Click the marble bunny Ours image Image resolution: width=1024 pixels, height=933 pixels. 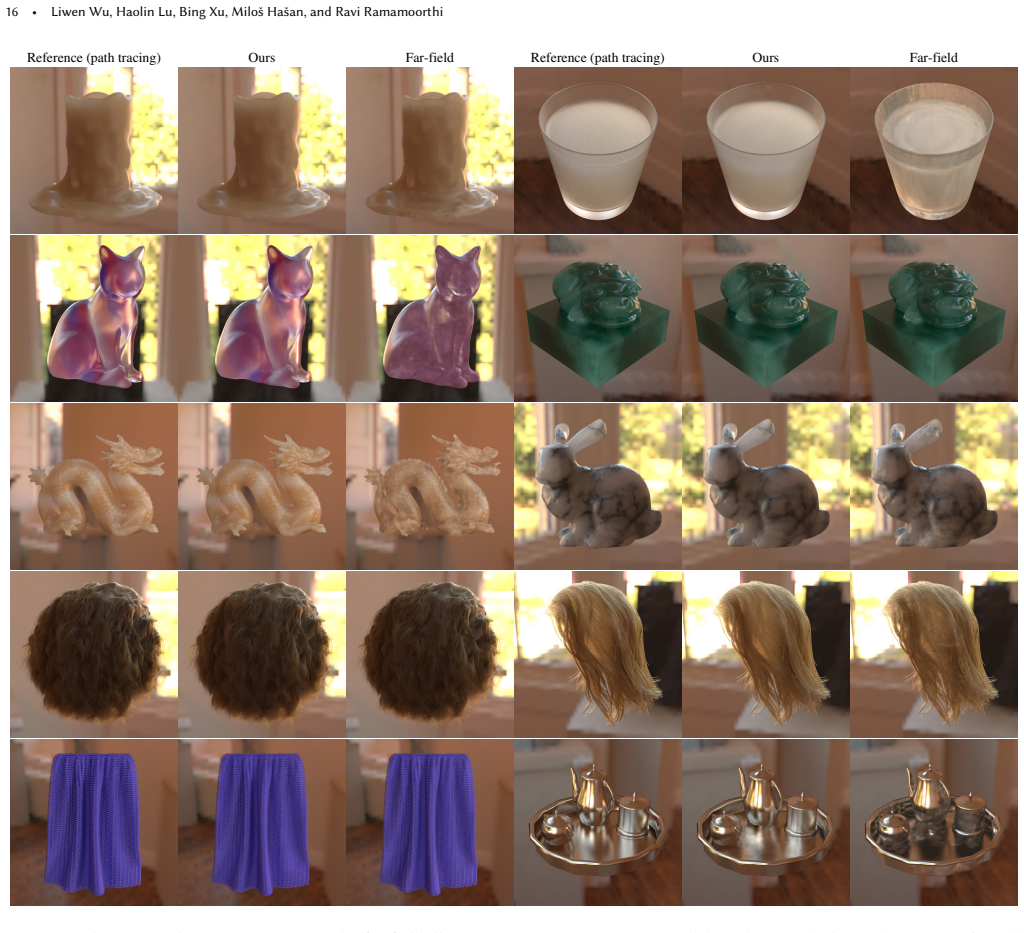click(x=766, y=486)
